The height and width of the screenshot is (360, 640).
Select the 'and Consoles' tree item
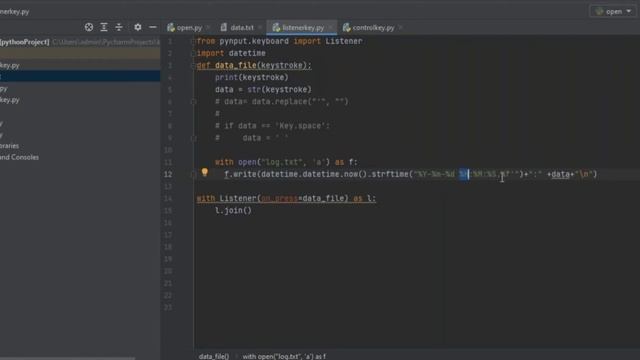coord(19,157)
